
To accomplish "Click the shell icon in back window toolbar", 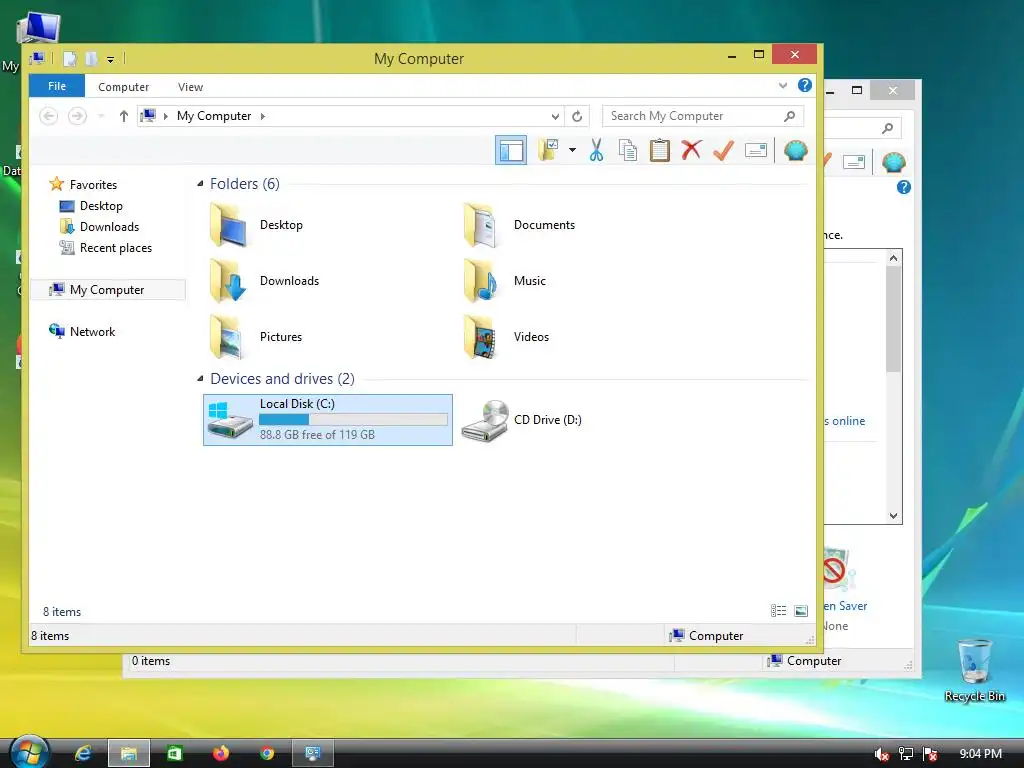I will click(x=893, y=161).
